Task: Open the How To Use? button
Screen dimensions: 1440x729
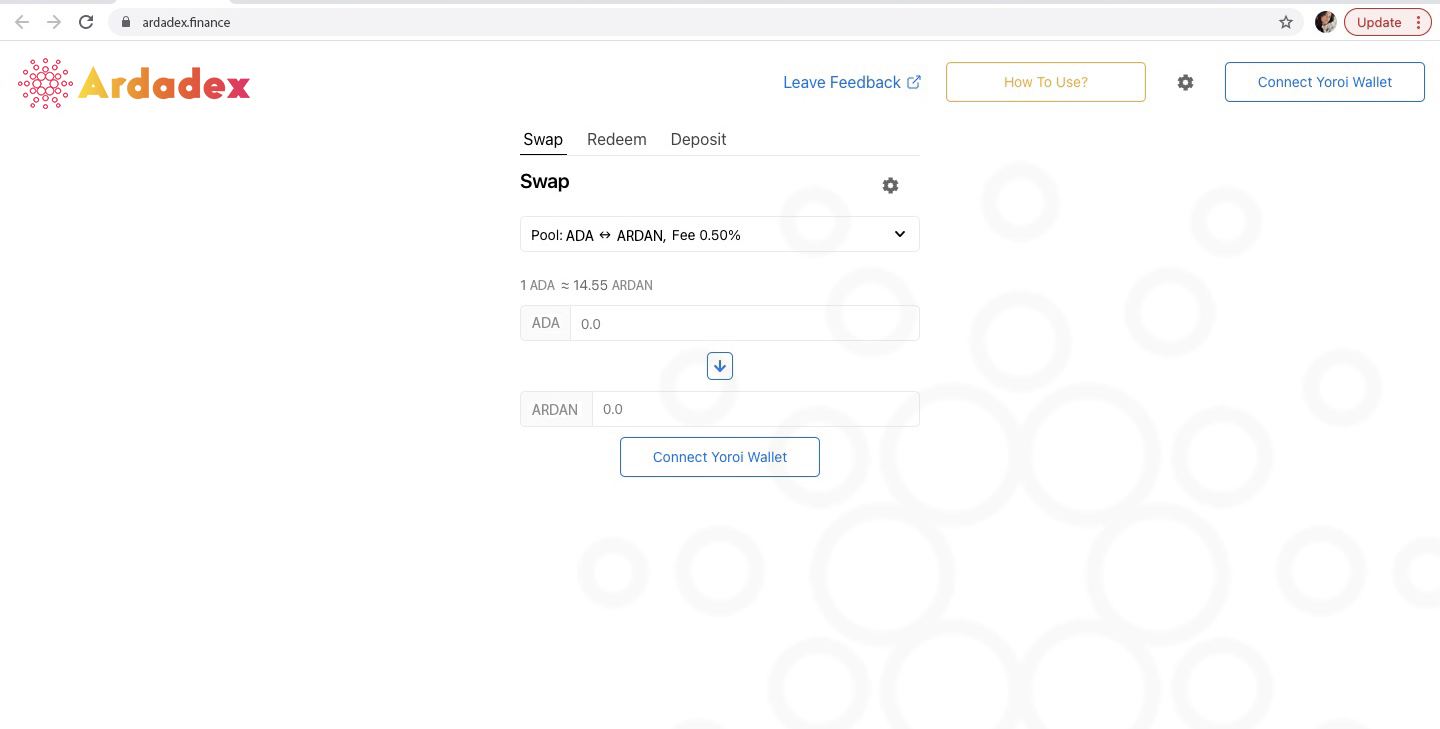Action: (1046, 82)
